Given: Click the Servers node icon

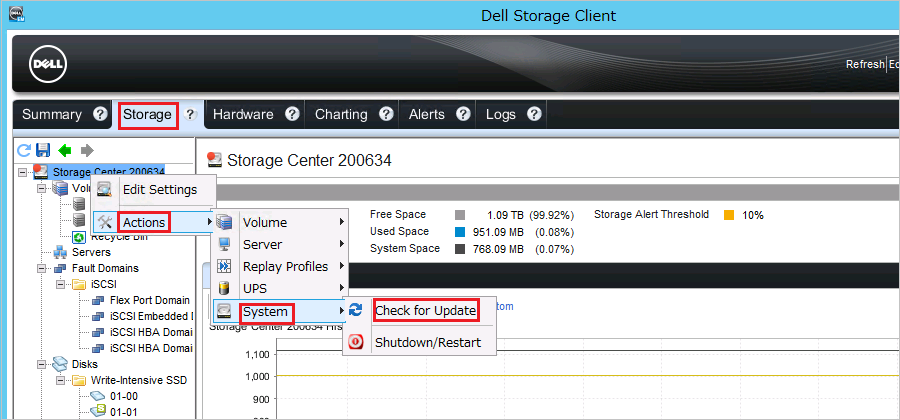Looking at the screenshot, I should click(61, 252).
